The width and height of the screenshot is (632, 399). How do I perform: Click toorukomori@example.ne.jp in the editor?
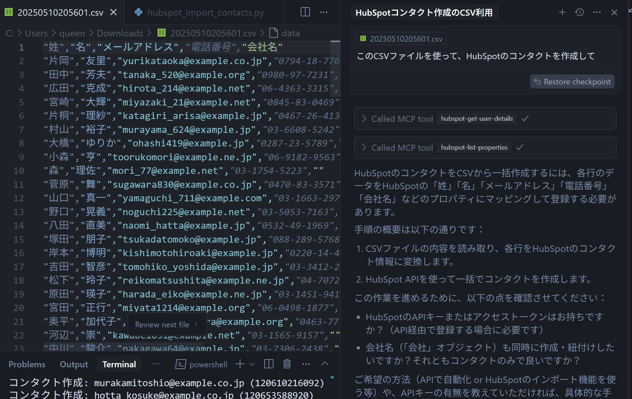pyautogui.click(x=182, y=157)
